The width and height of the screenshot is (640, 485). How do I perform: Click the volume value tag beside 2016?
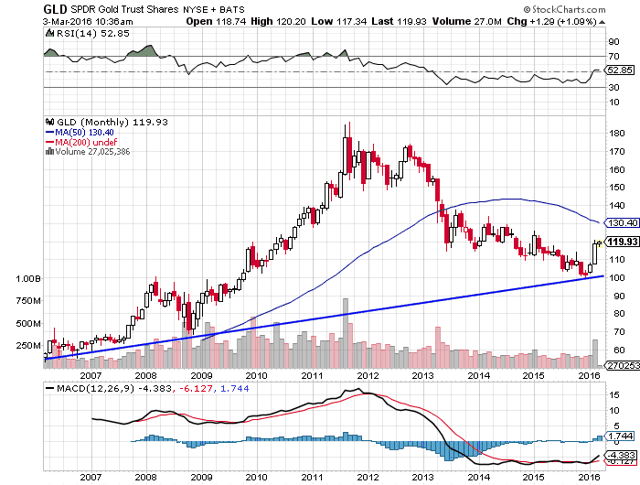point(622,366)
